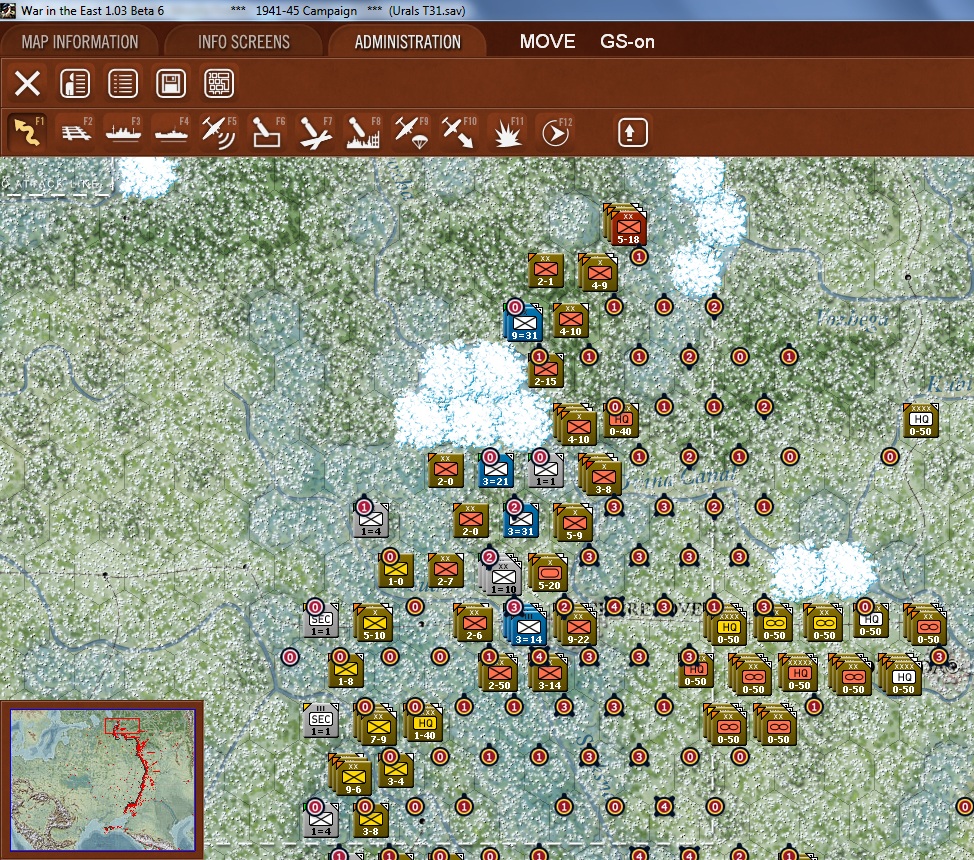The height and width of the screenshot is (860, 974).
Task: Select the 3-14 infantry counter
Action: (548, 674)
